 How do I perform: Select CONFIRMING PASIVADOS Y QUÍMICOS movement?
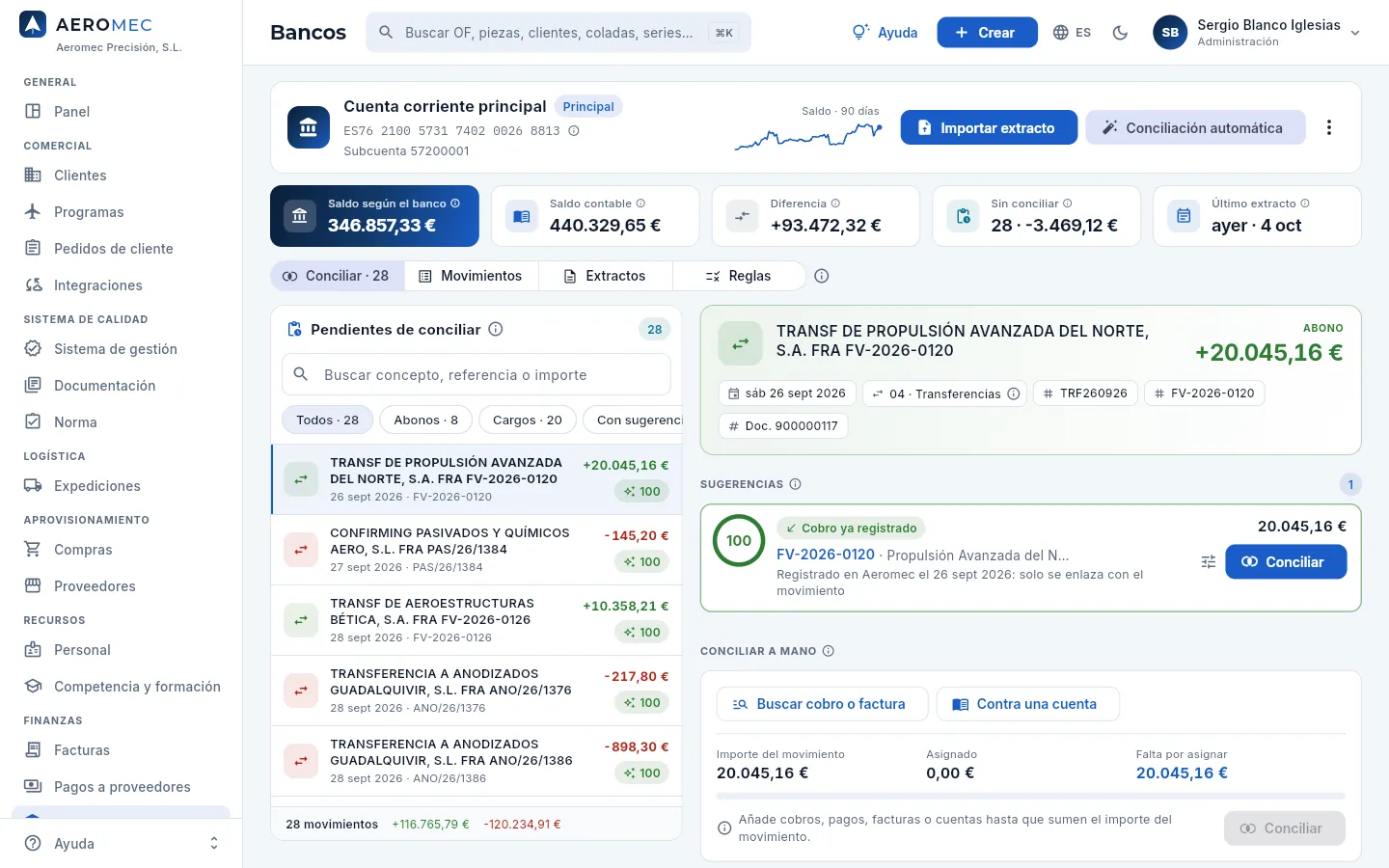477,550
